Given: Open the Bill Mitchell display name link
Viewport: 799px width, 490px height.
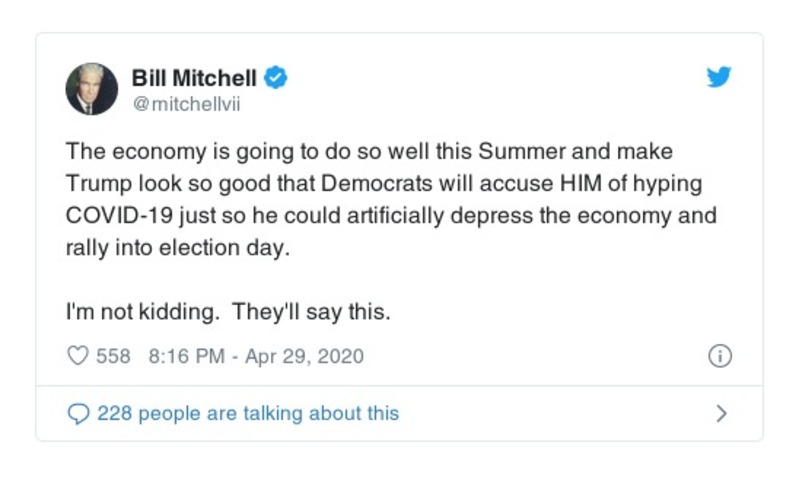Looking at the screenshot, I should point(194,77).
